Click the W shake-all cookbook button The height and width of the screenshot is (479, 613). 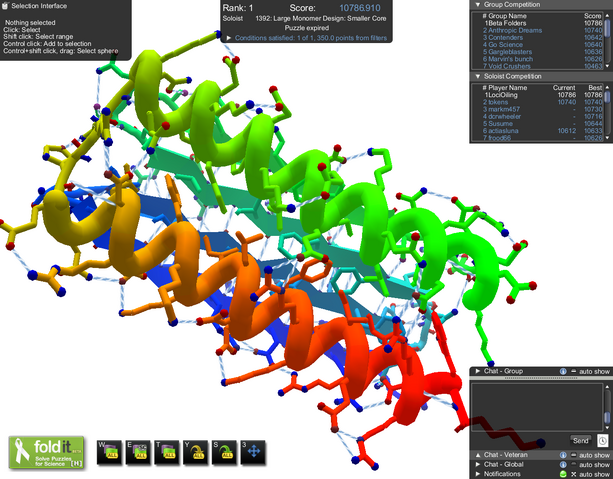click(110, 452)
